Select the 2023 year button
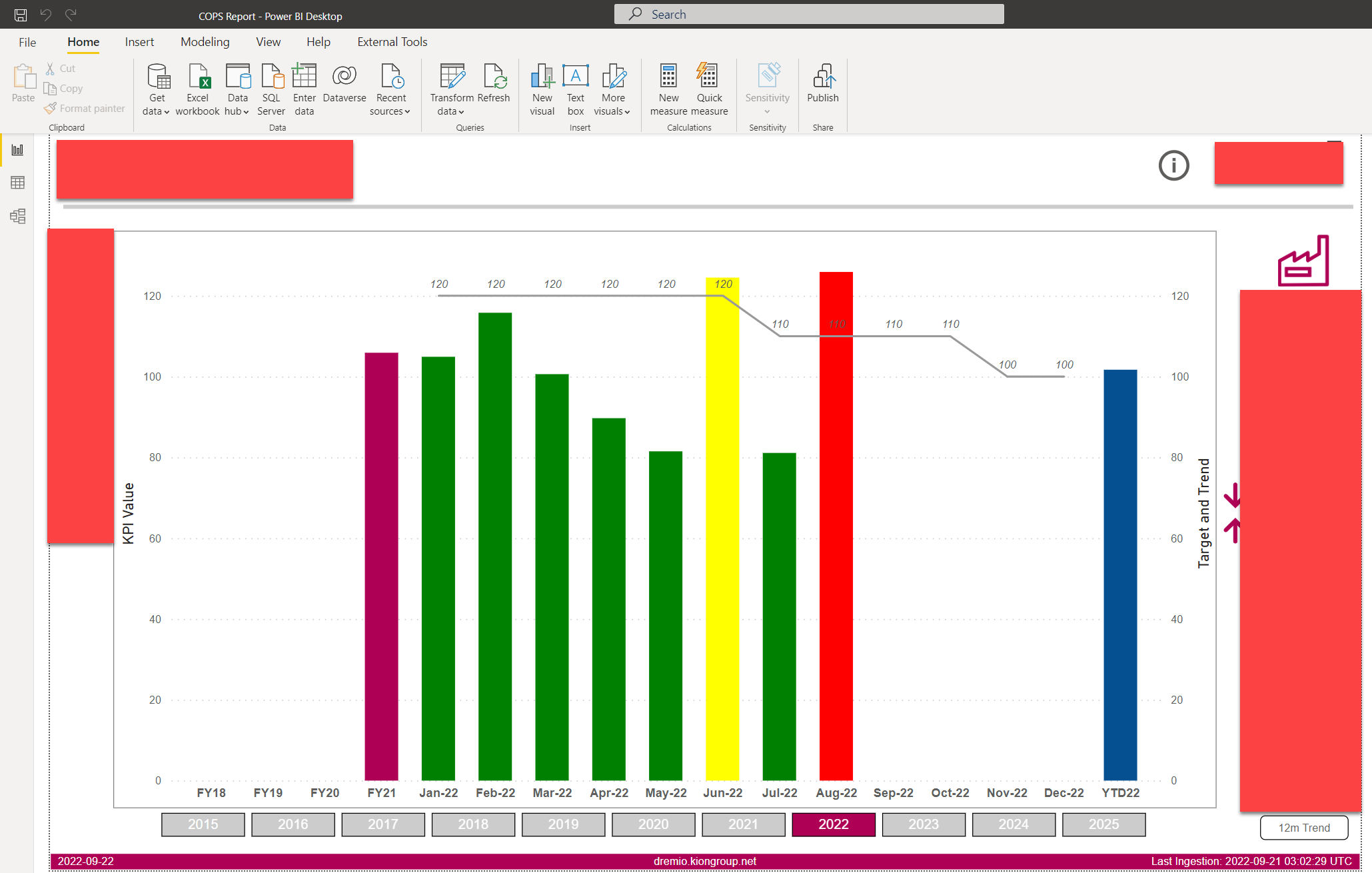Image resolution: width=1372 pixels, height=873 pixels. (x=924, y=824)
